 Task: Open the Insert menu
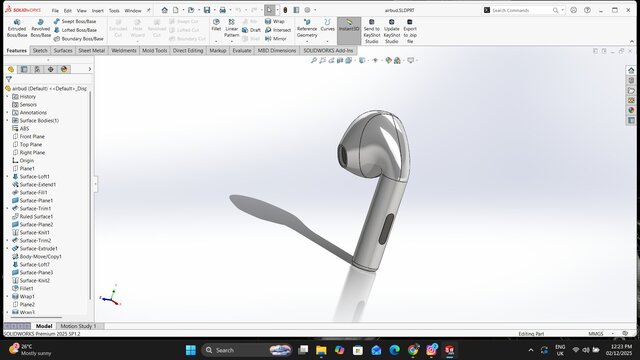(x=98, y=11)
